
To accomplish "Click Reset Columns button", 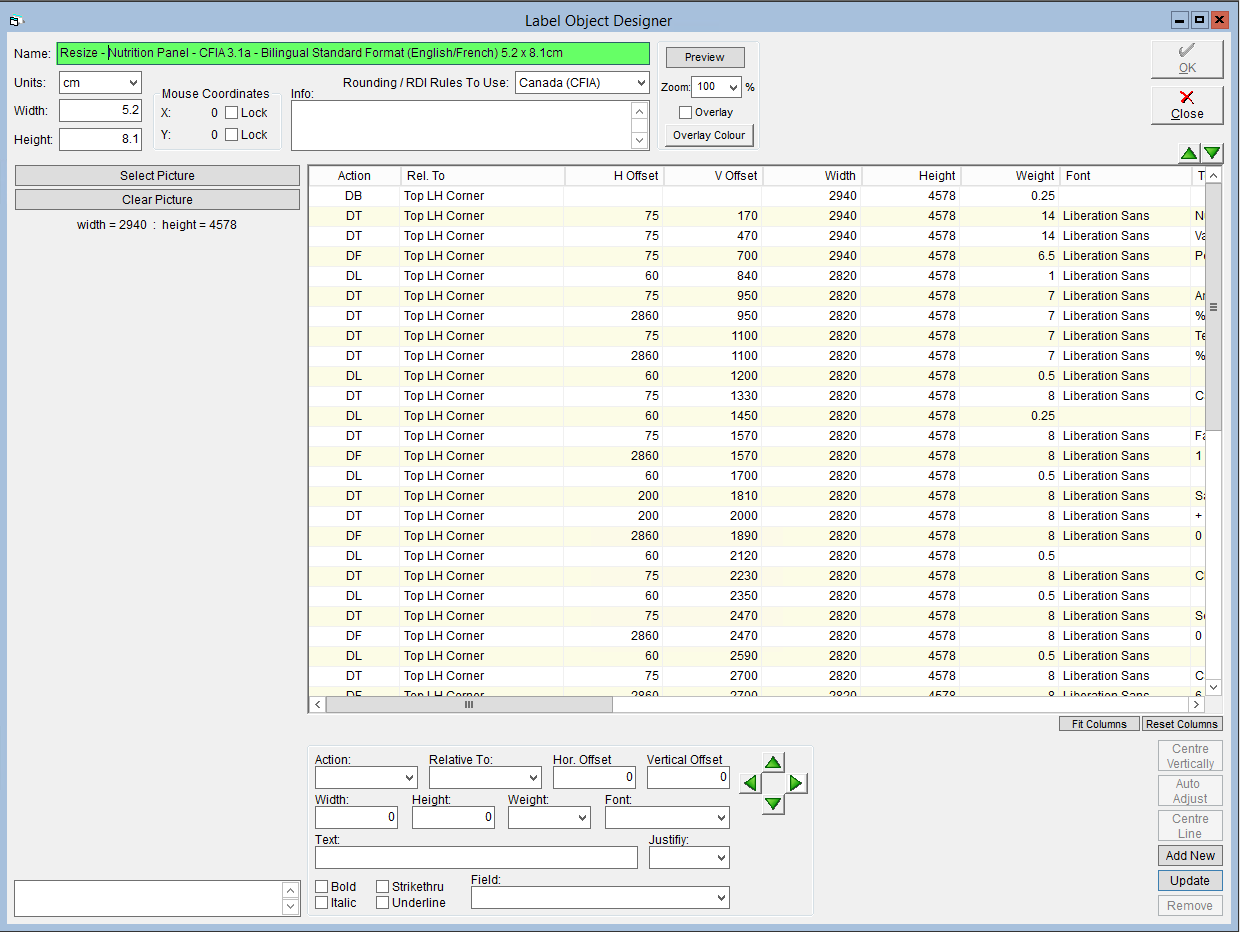I will [x=1182, y=724].
